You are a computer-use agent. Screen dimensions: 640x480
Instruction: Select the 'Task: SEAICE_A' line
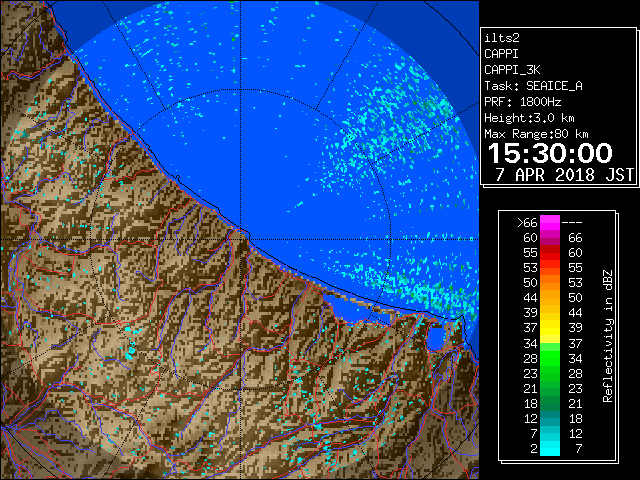coord(533,86)
